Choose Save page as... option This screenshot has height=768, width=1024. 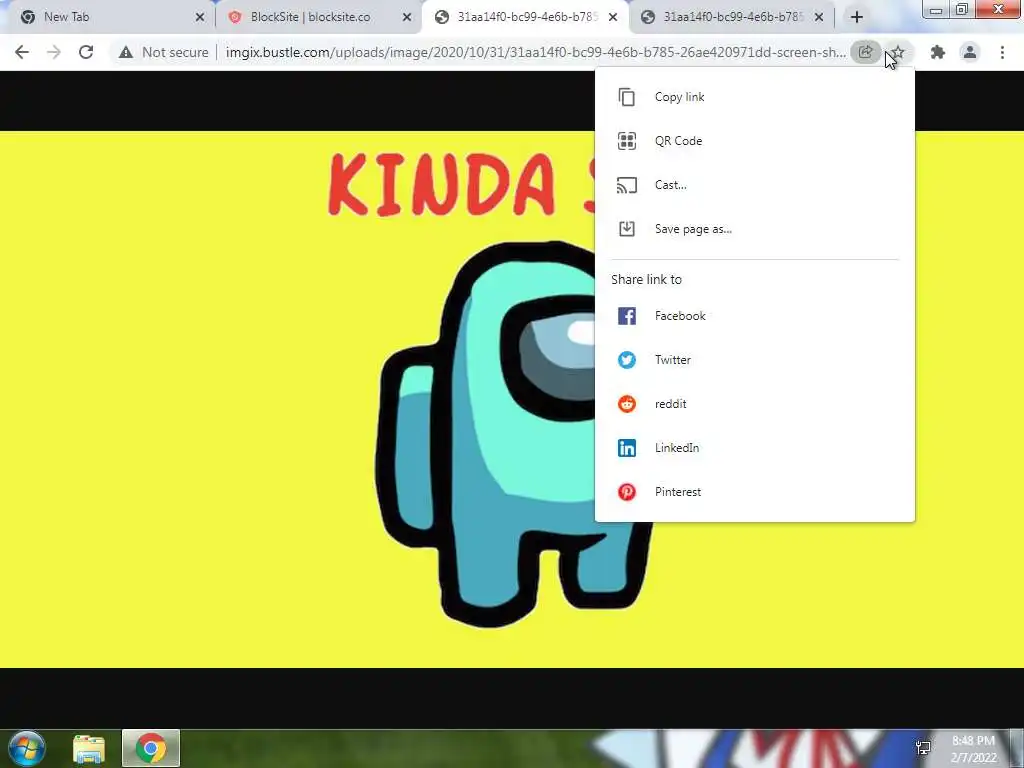[x=754, y=229]
